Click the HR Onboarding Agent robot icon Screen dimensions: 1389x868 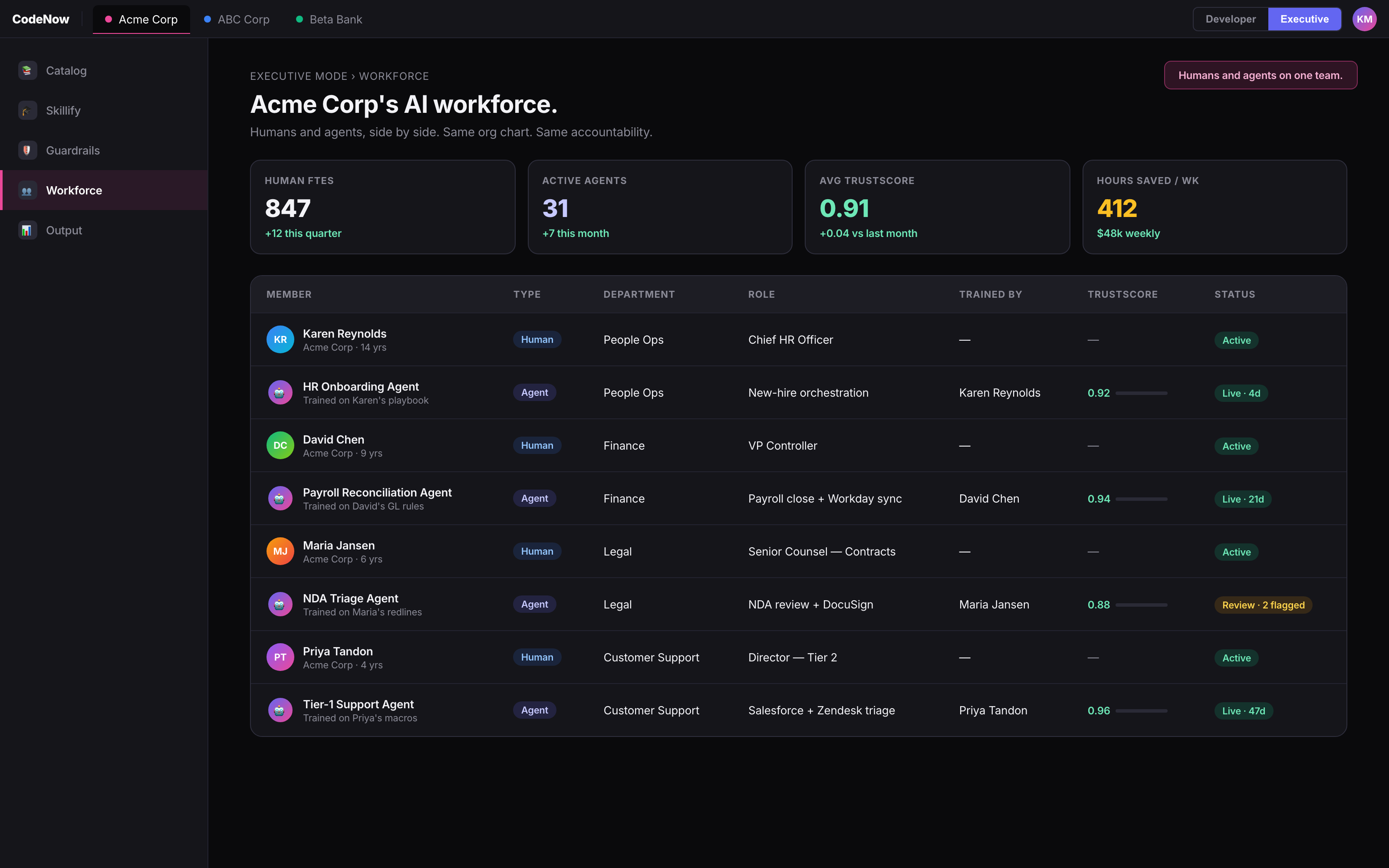point(280,393)
